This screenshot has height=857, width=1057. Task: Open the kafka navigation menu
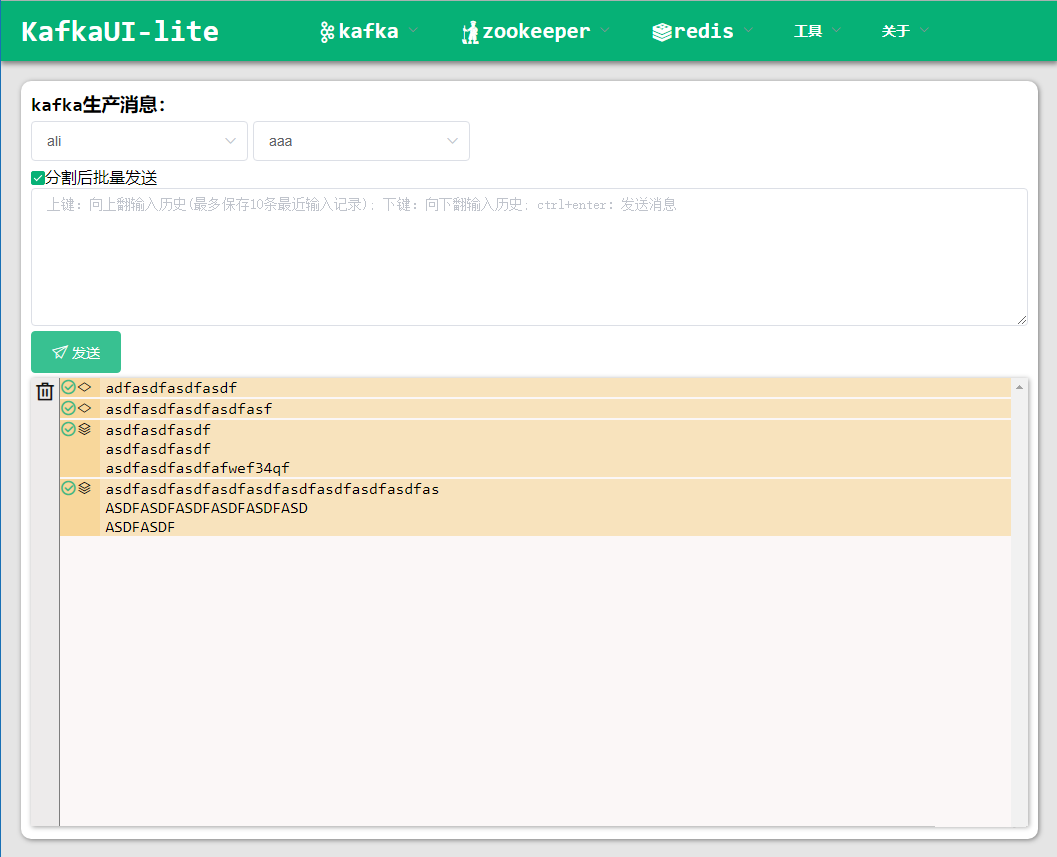[x=368, y=31]
